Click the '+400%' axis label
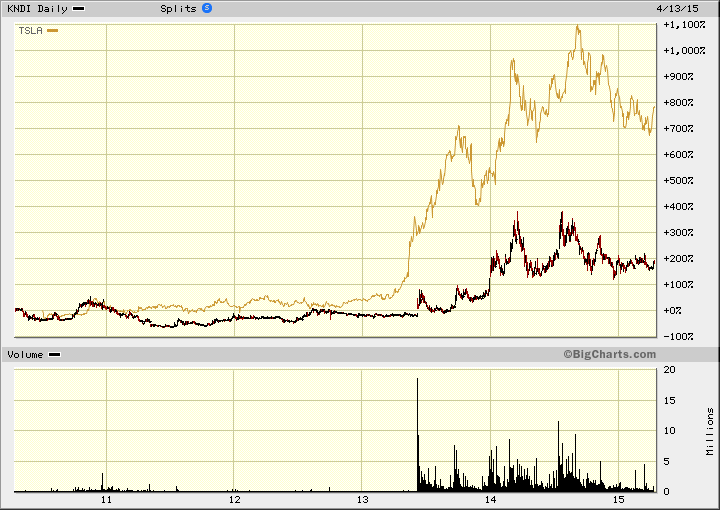The width and height of the screenshot is (720, 510). (678, 207)
